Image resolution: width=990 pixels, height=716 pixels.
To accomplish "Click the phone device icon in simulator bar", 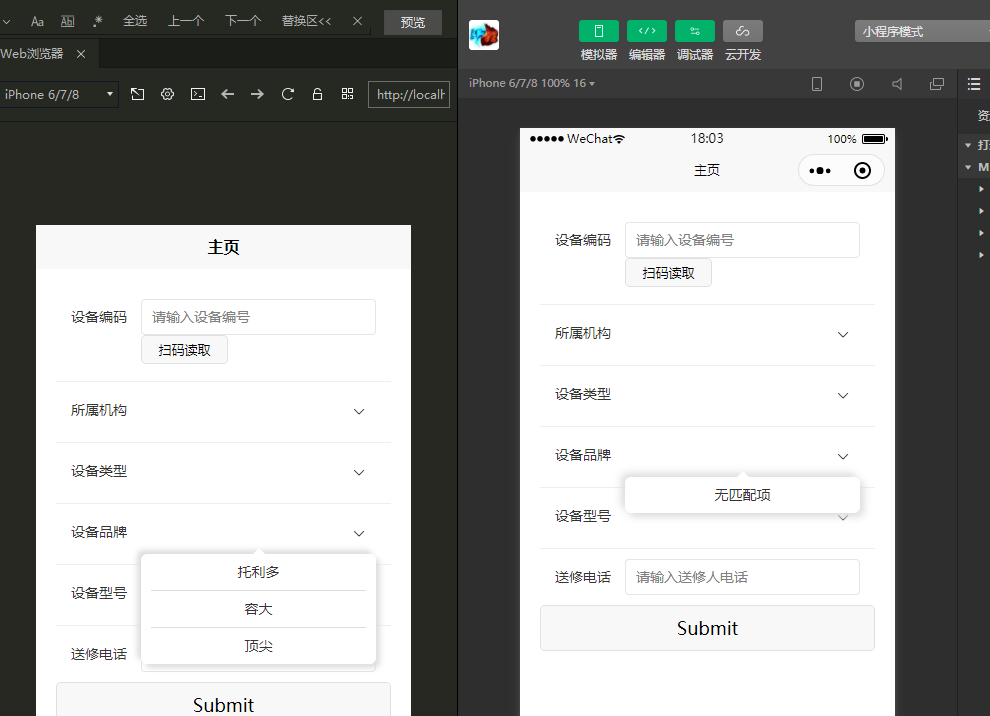I will coord(816,84).
